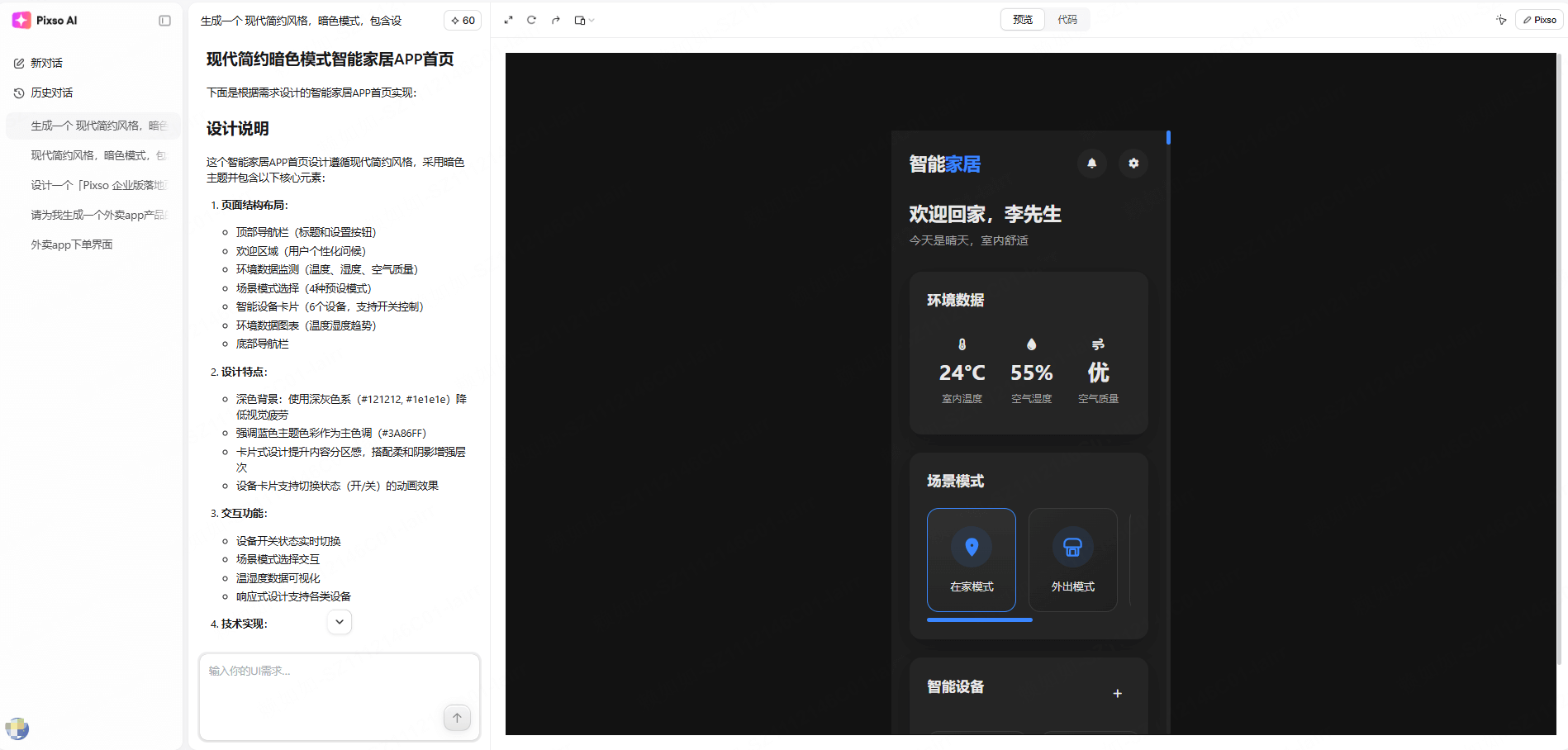This screenshot has height=750, width=1568.
Task: Start a 新对话 conversation
Action: [x=45, y=62]
